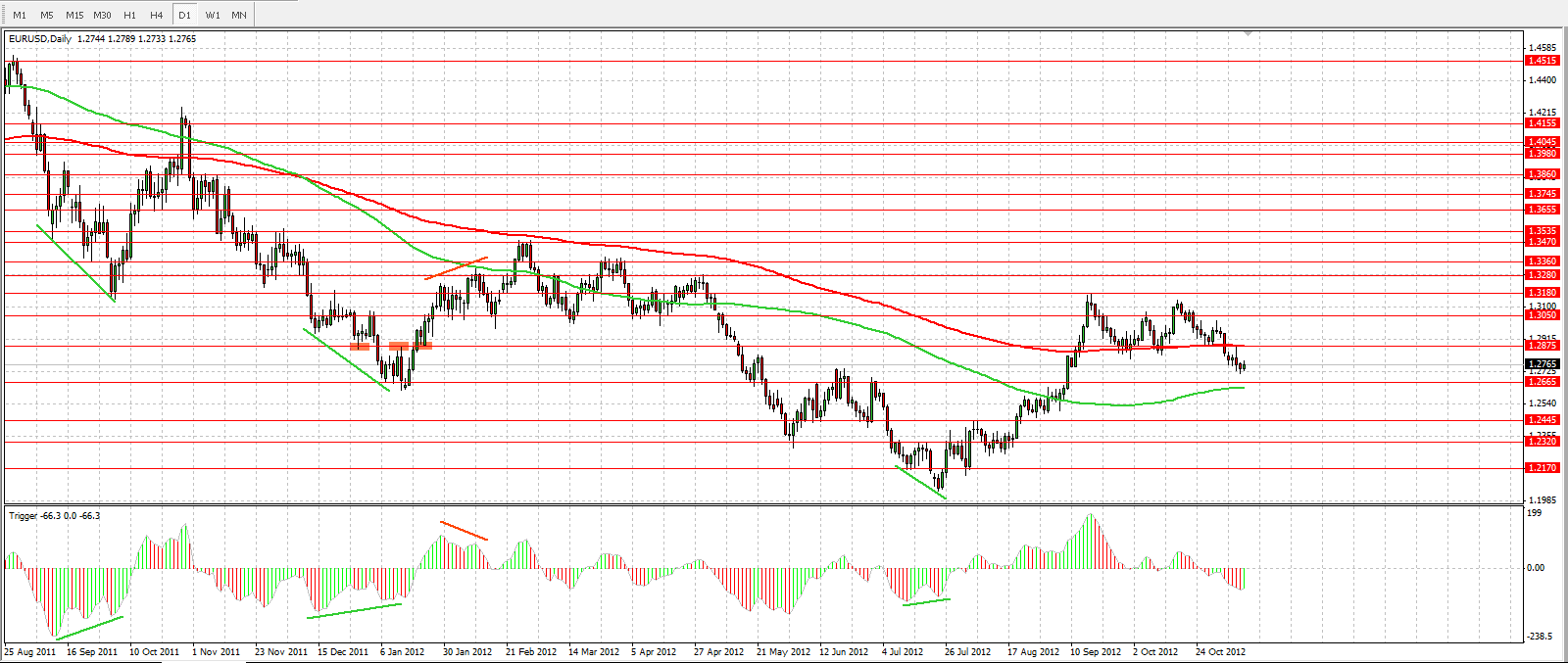
Task: Select the M30 timeframe button
Action: tap(102, 15)
